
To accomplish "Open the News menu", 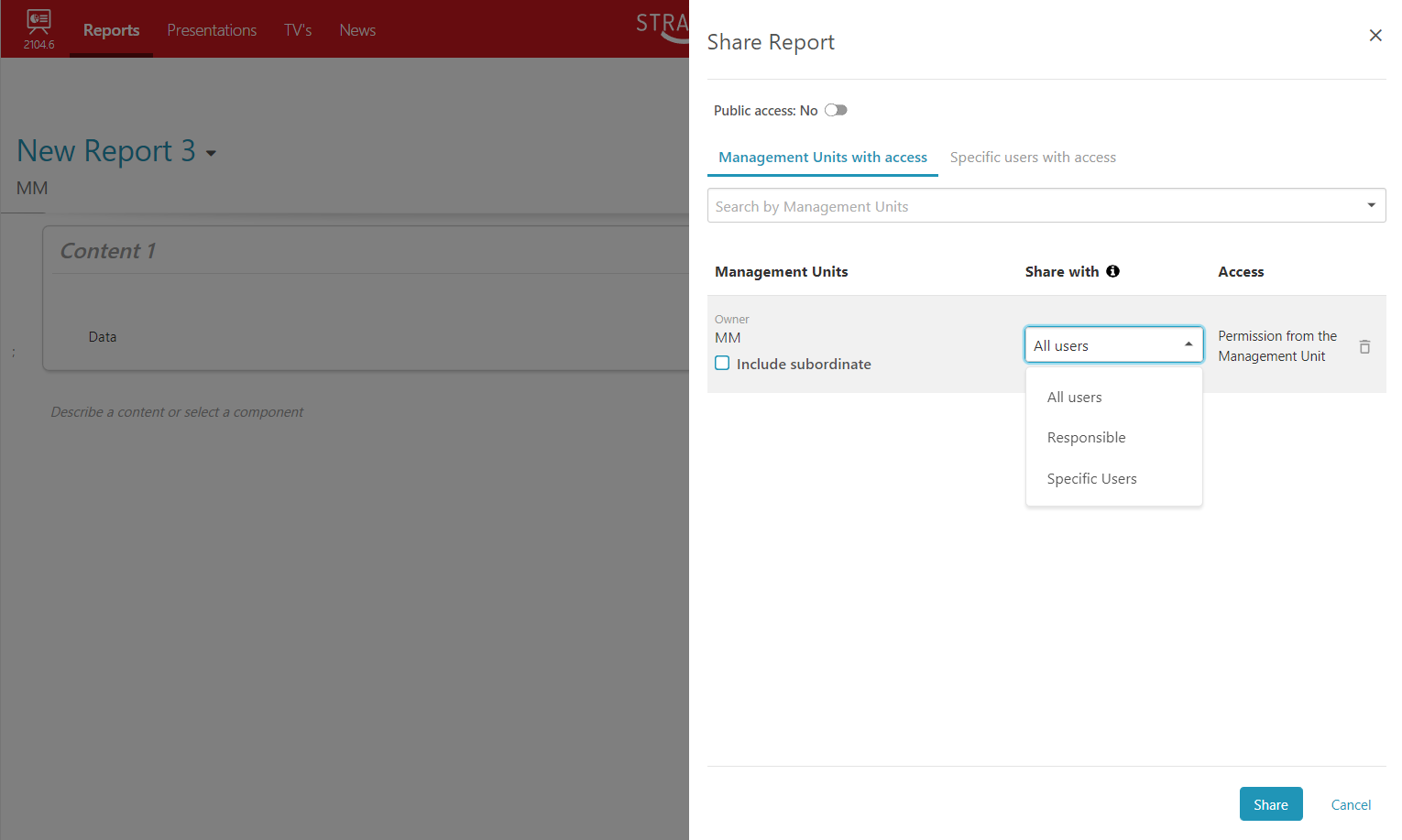I will [x=357, y=30].
